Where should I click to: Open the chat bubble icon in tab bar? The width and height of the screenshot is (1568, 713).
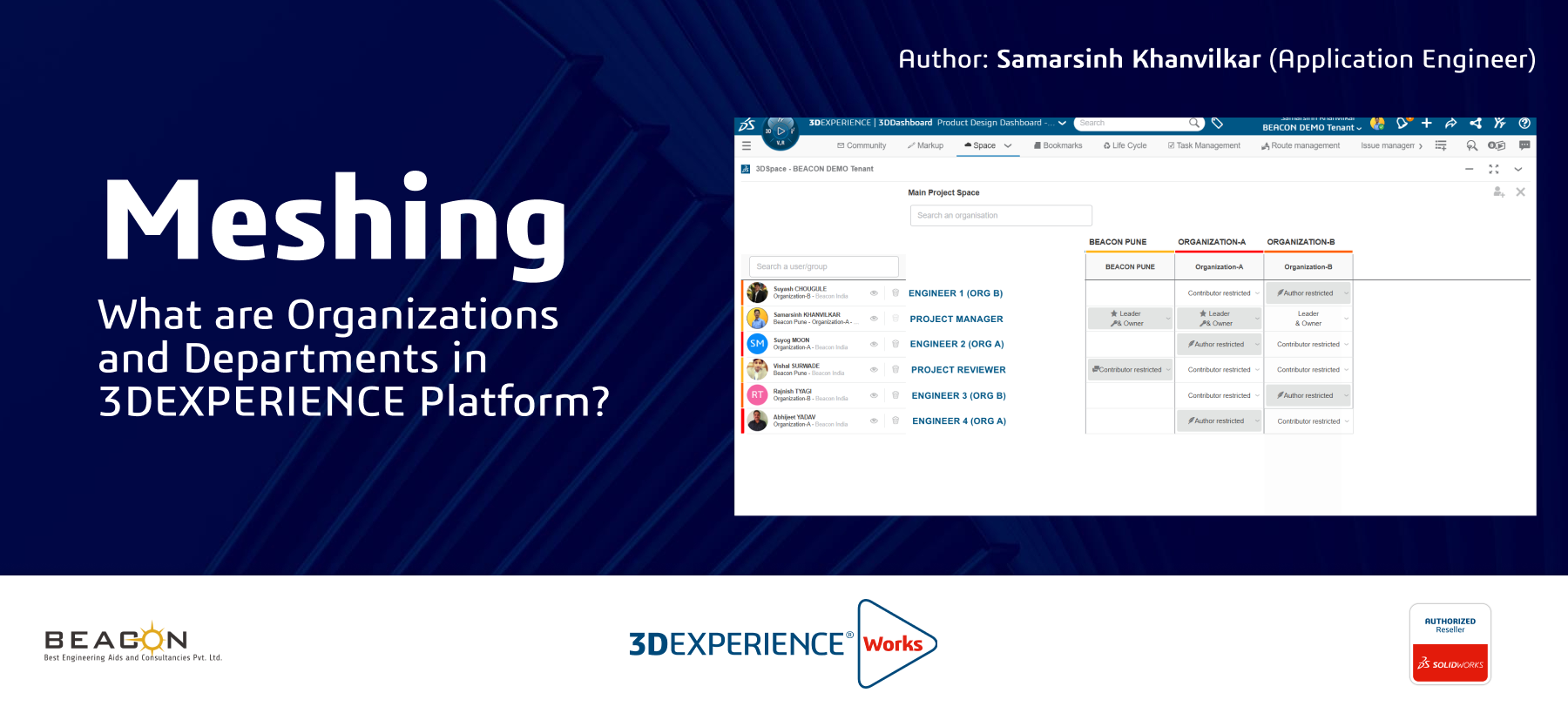(1524, 146)
